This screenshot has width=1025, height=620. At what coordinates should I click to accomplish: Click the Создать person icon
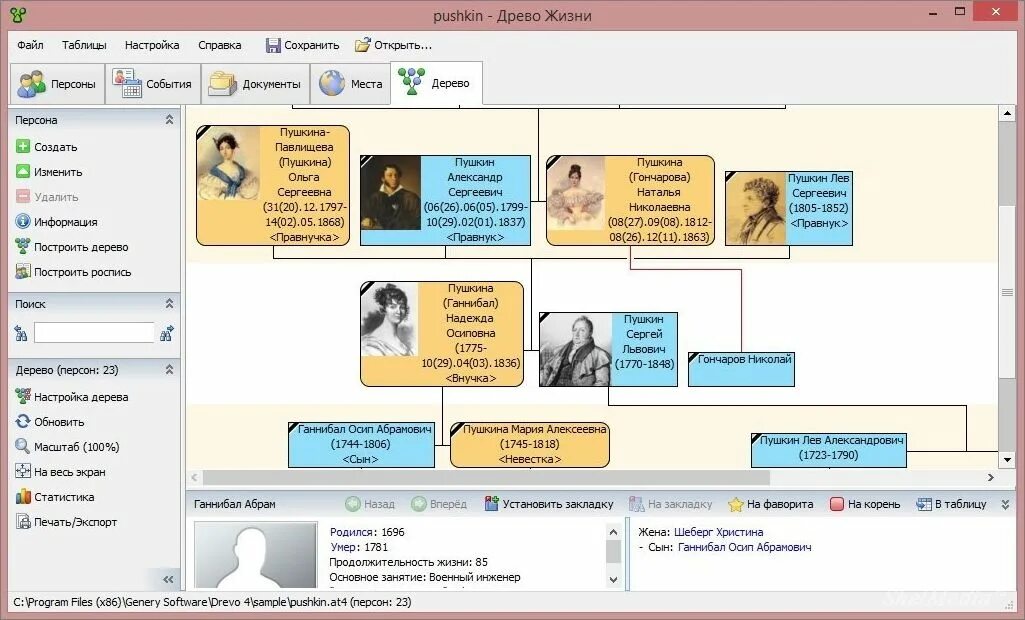click(23, 146)
